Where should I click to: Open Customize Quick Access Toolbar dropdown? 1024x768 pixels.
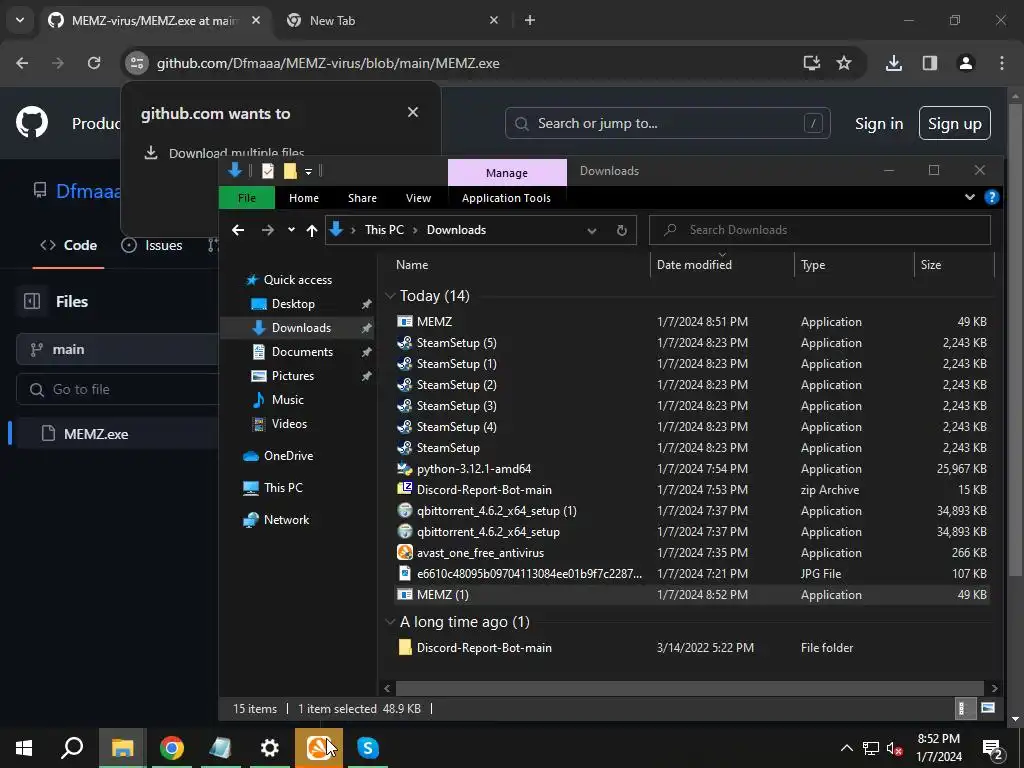pyautogui.click(x=308, y=172)
